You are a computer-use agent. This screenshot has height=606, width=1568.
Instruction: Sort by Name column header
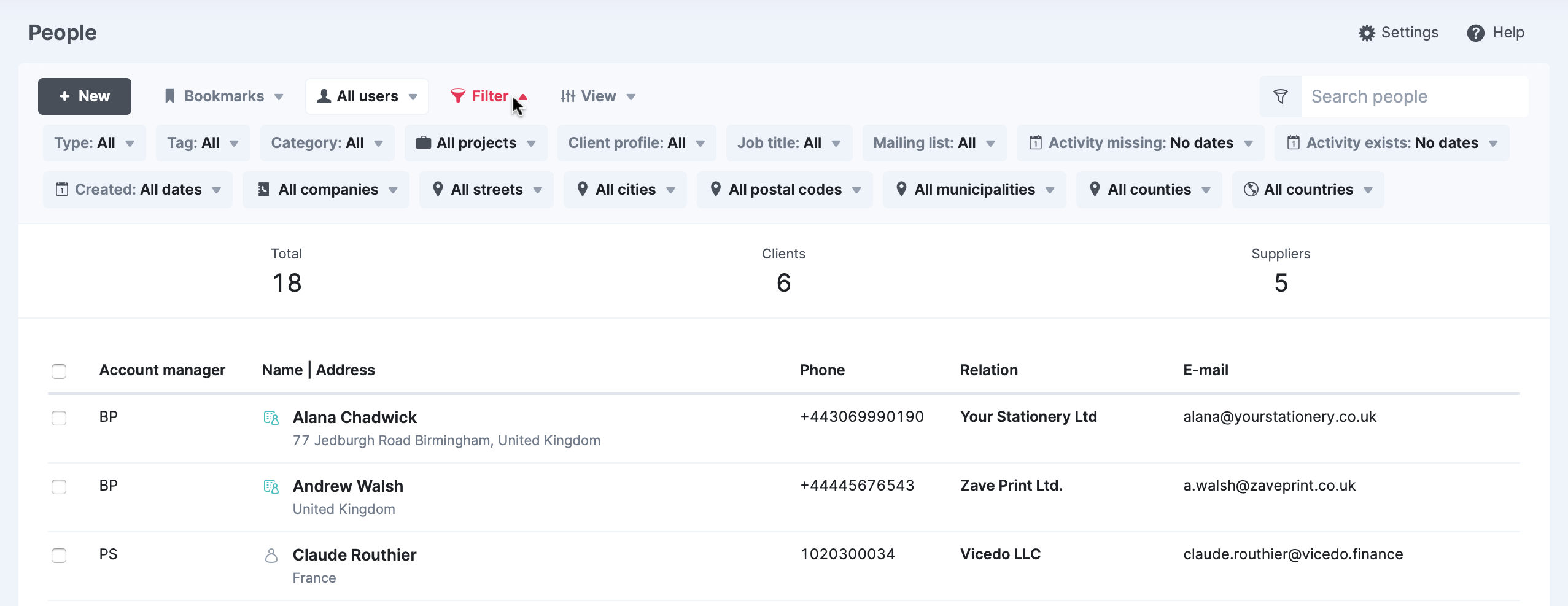(x=282, y=370)
